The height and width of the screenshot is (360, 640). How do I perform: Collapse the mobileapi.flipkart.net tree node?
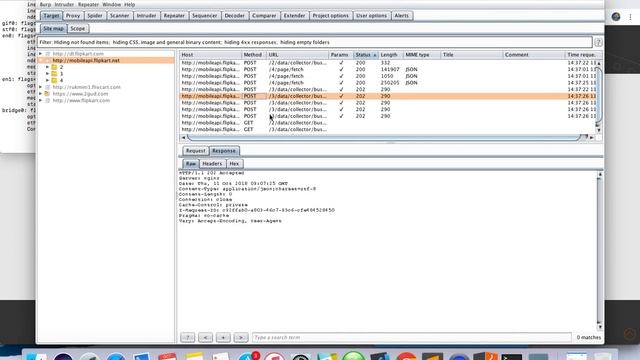pos(40,60)
